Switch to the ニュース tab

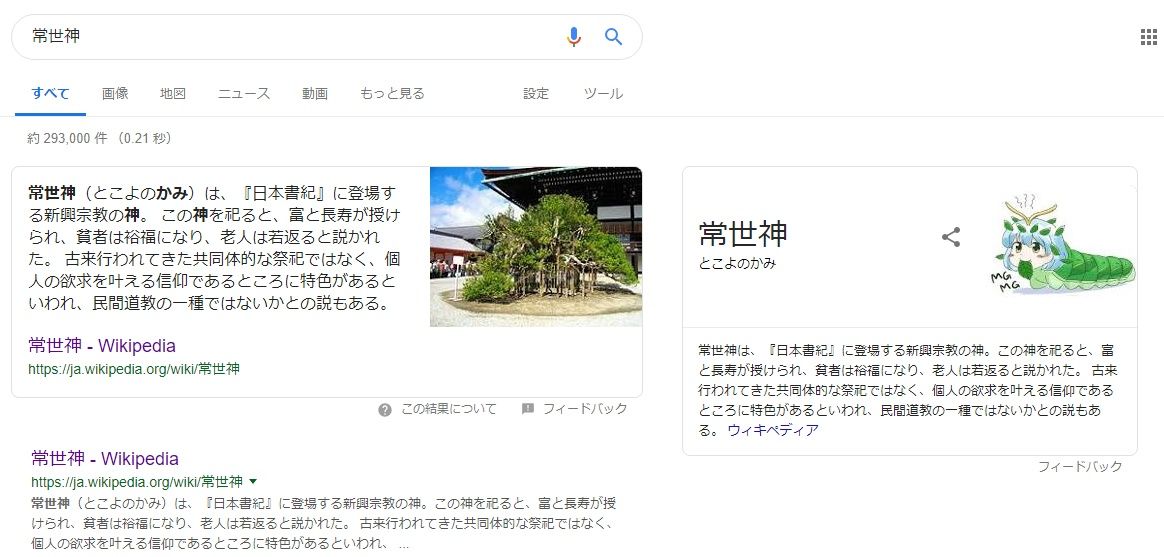(243, 94)
